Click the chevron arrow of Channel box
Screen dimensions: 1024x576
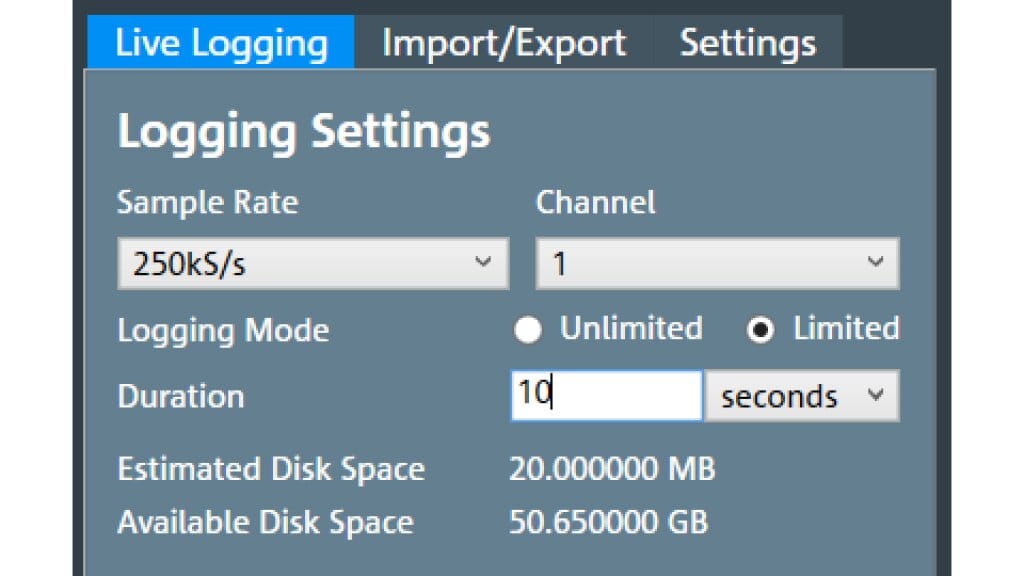[875, 263]
